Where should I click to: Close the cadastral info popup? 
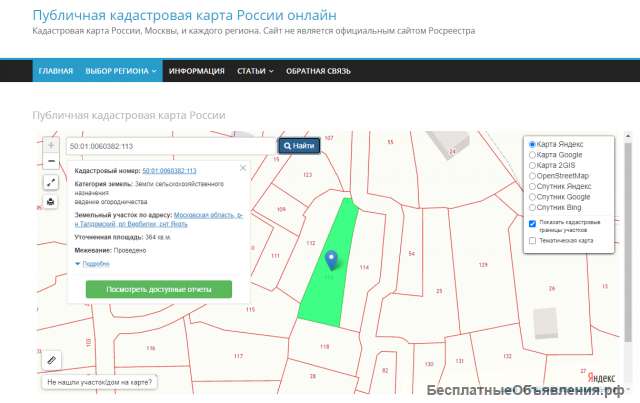(x=243, y=168)
